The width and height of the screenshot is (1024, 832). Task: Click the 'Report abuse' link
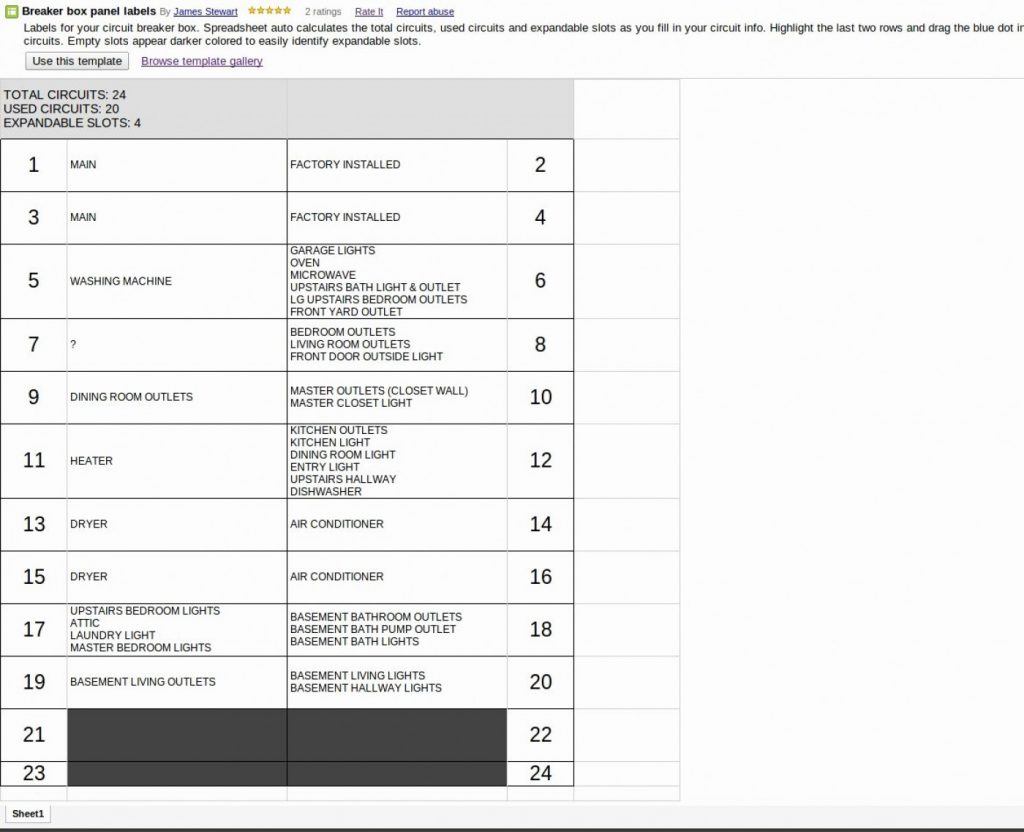tap(424, 12)
